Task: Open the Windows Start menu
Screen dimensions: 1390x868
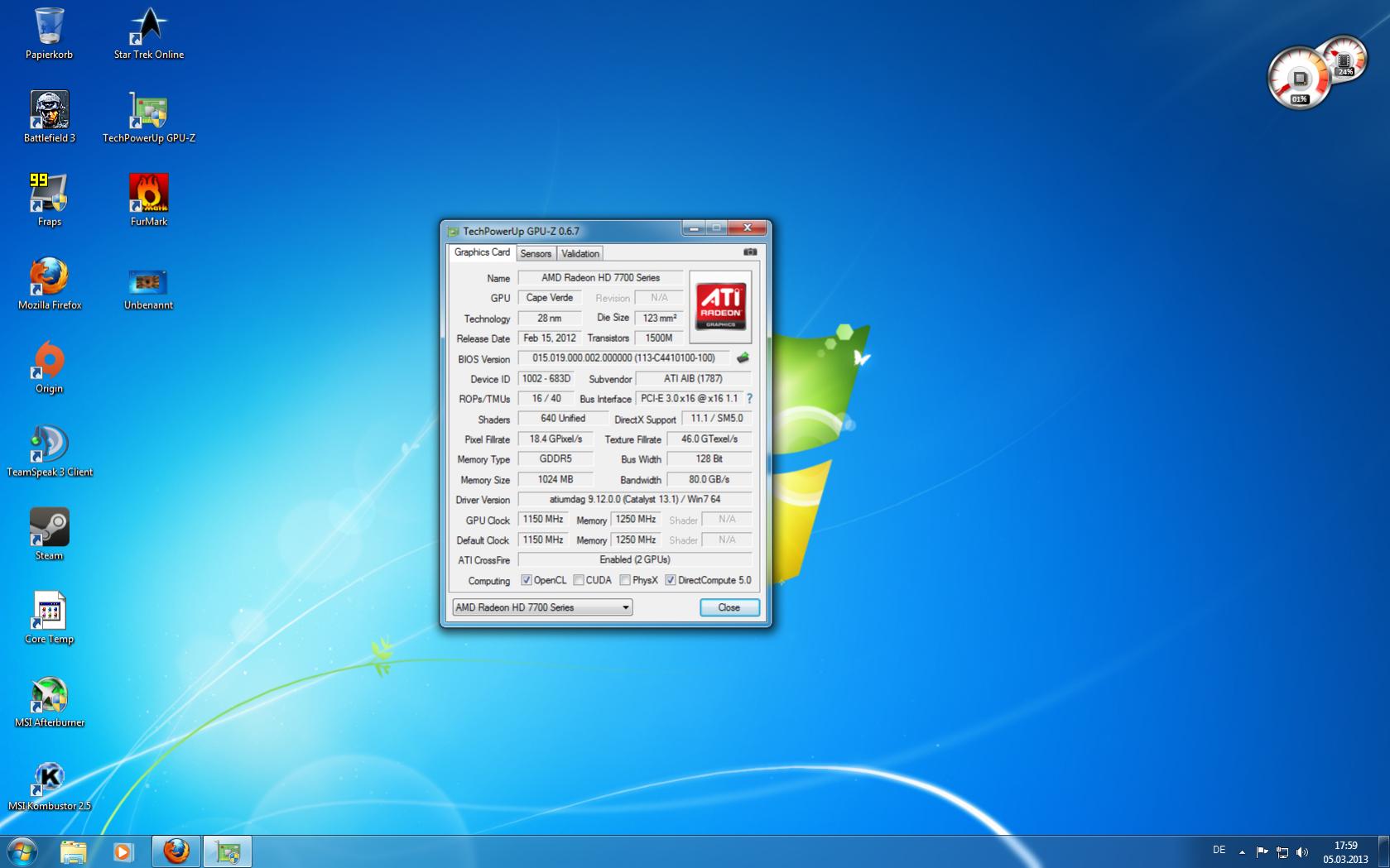Action: [x=22, y=851]
